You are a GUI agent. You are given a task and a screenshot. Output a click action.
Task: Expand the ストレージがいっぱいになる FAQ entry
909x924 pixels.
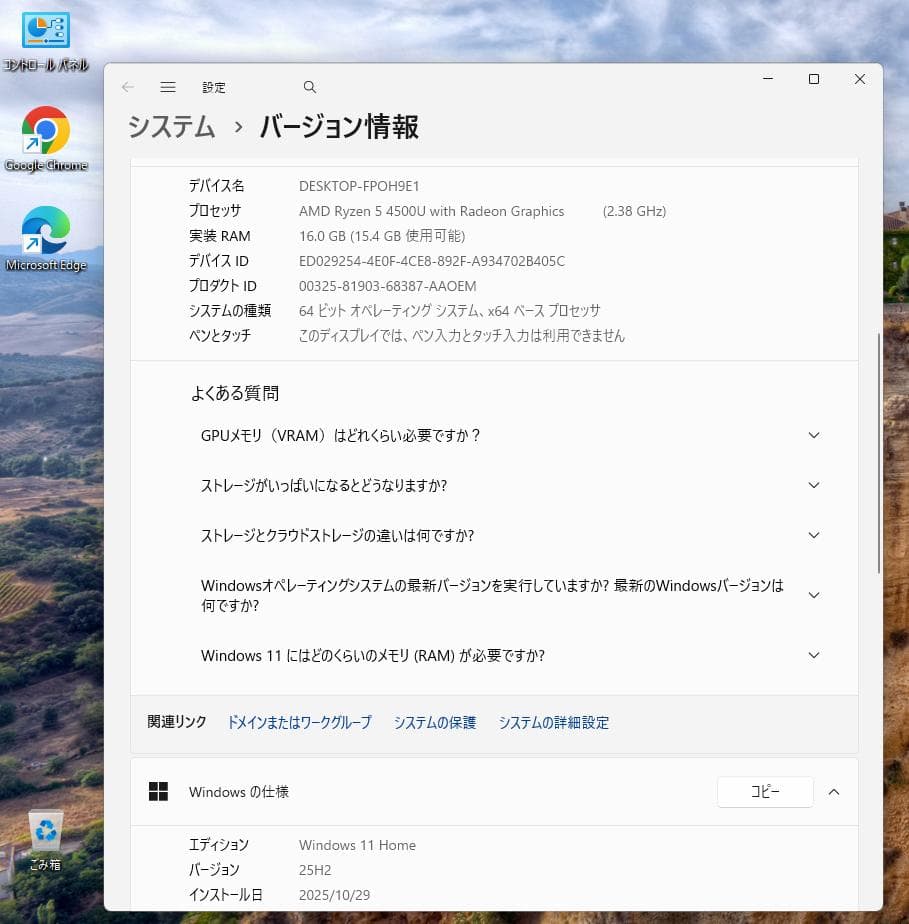pyautogui.click(x=813, y=485)
